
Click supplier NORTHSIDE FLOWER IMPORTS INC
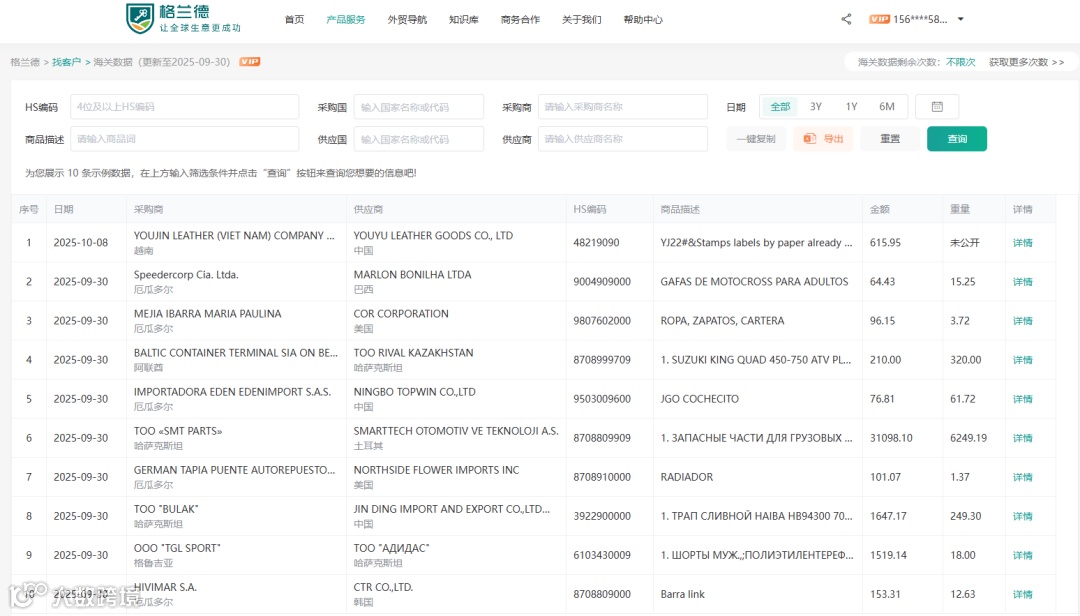pyautogui.click(x=437, y=470)
